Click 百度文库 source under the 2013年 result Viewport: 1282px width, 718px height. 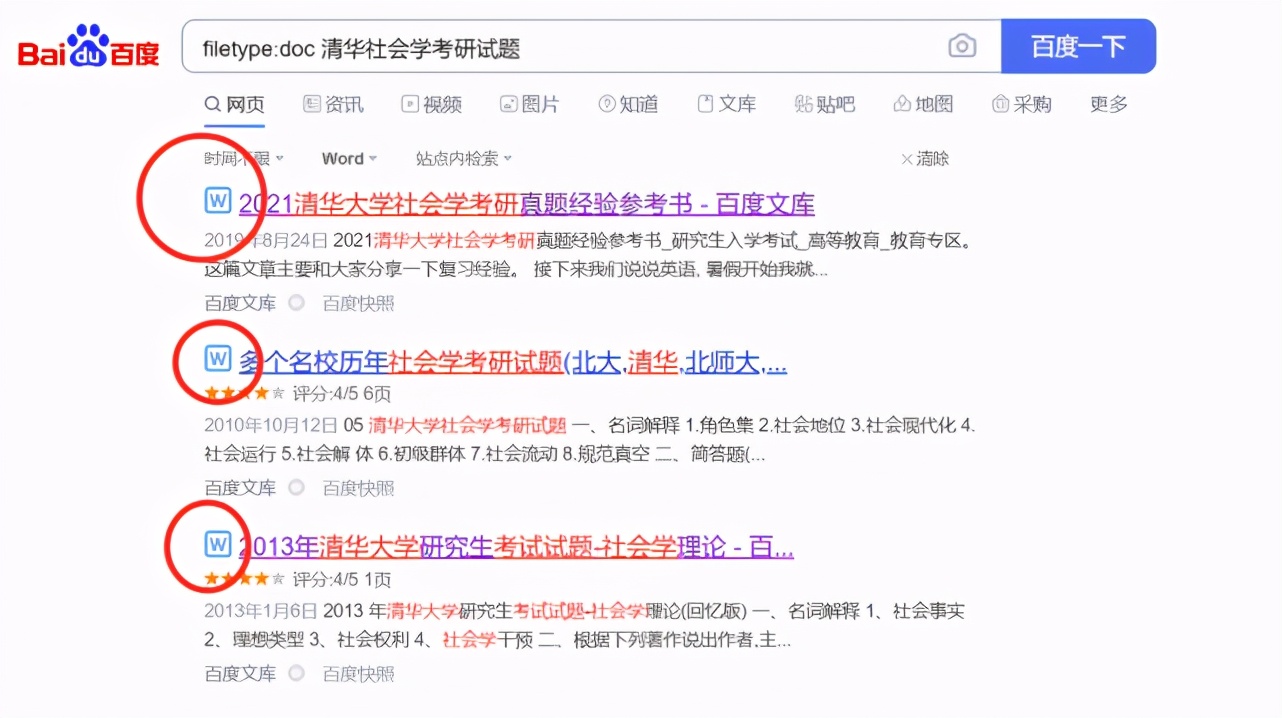[240, 673]
